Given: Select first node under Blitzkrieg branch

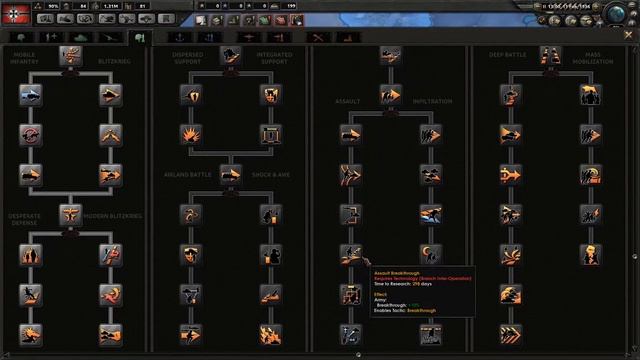Looking at the screenshot, I should (111, 96).
